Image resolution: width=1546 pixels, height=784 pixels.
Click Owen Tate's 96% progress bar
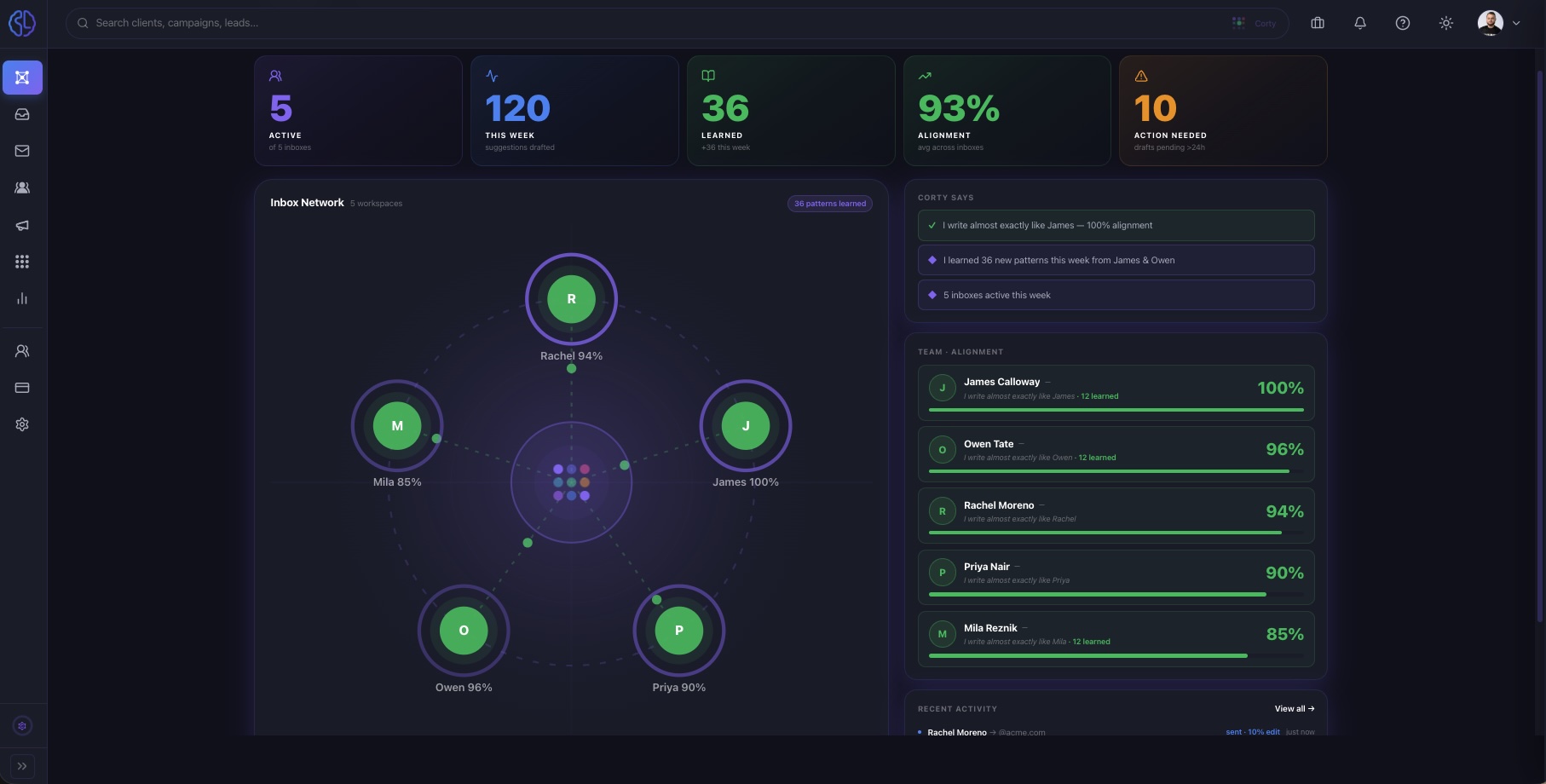1116,471
